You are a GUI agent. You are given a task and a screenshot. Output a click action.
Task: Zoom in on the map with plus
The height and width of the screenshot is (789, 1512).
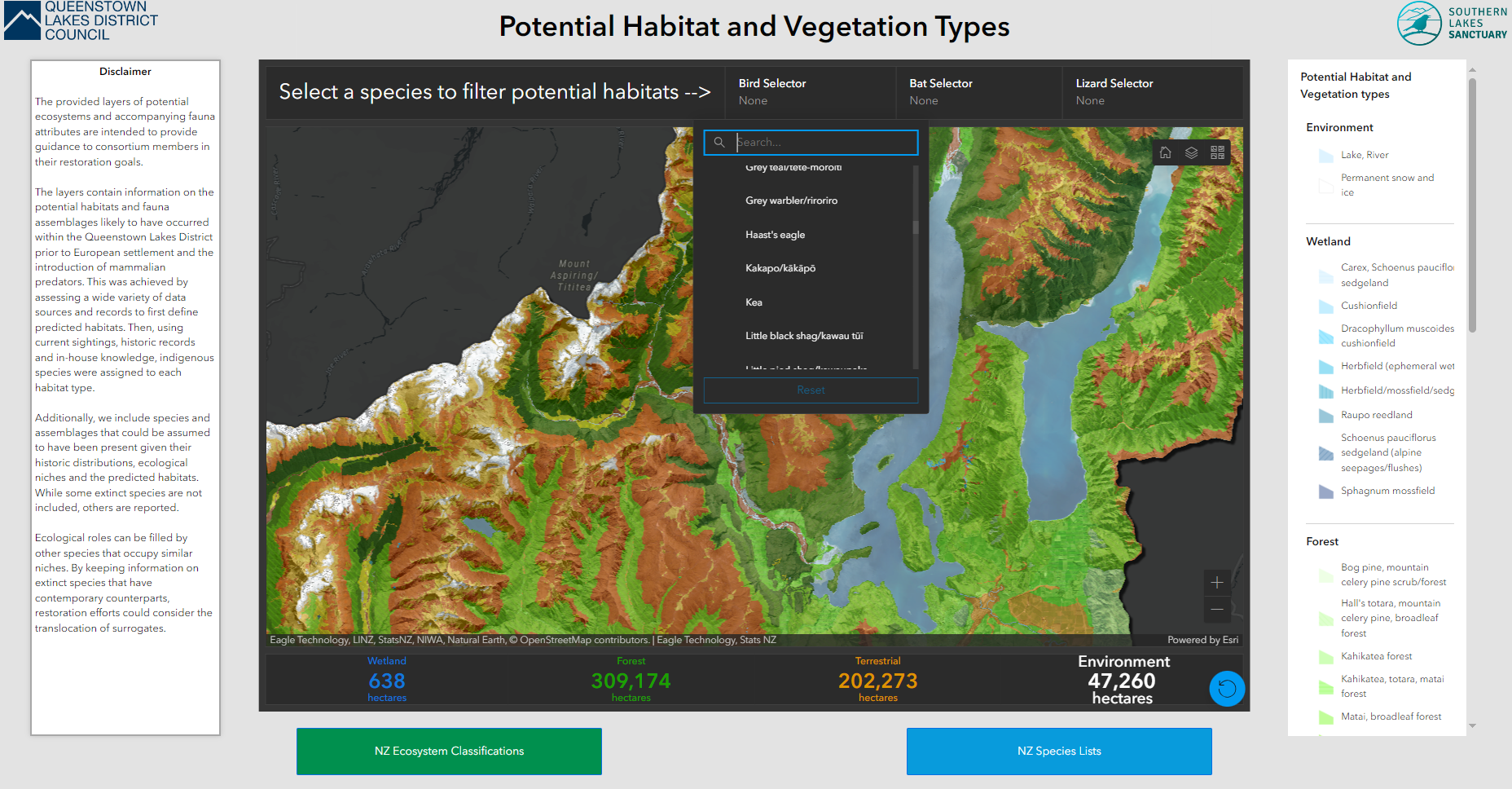coord(1217,582)
